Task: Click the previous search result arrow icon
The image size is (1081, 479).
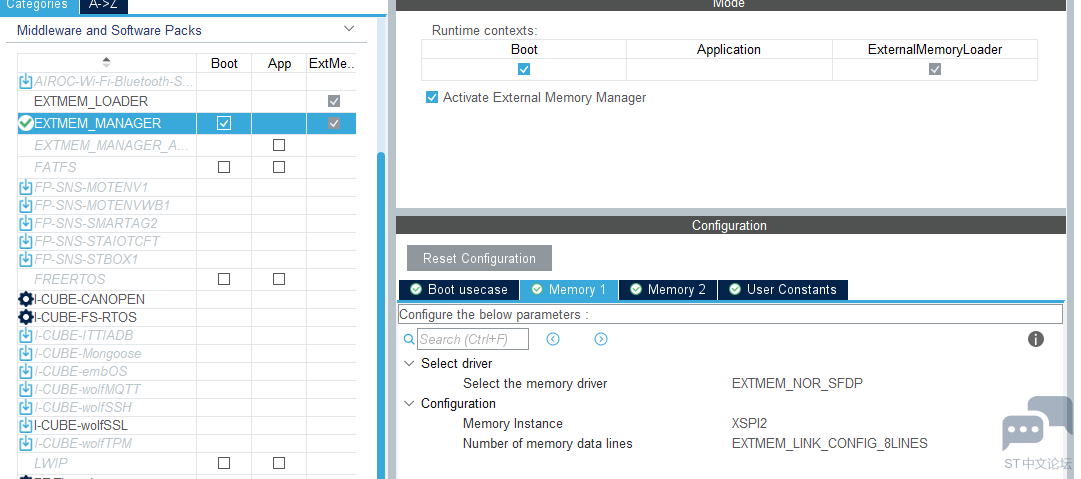Action: (553, 339)
